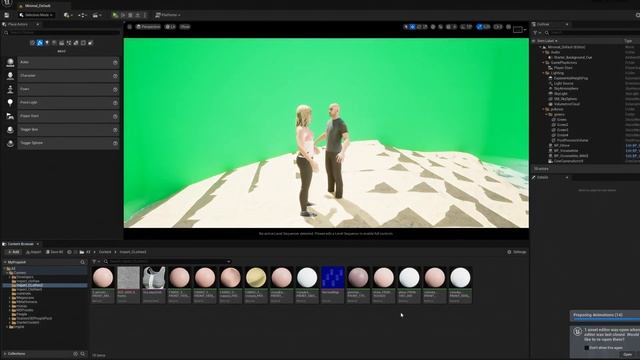Select the Cinematic category icon in Place Actors
The image size is (640, 360).
tap(62, 43)
